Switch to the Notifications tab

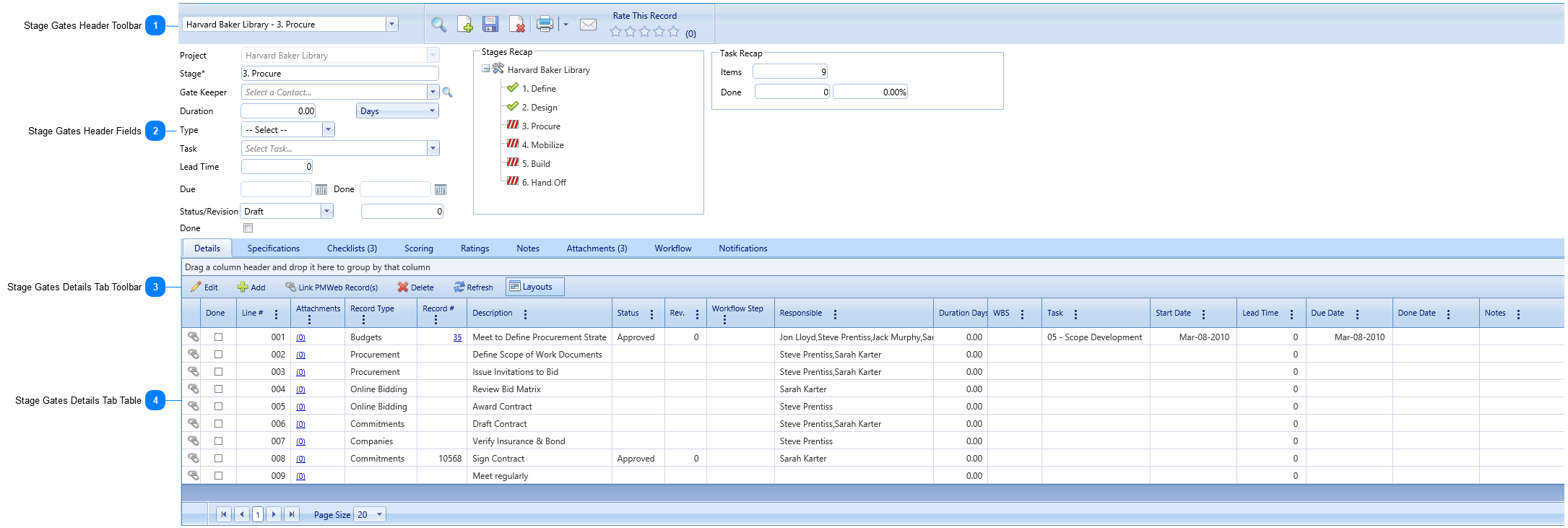pyautogui.click(x=743, y=248)
